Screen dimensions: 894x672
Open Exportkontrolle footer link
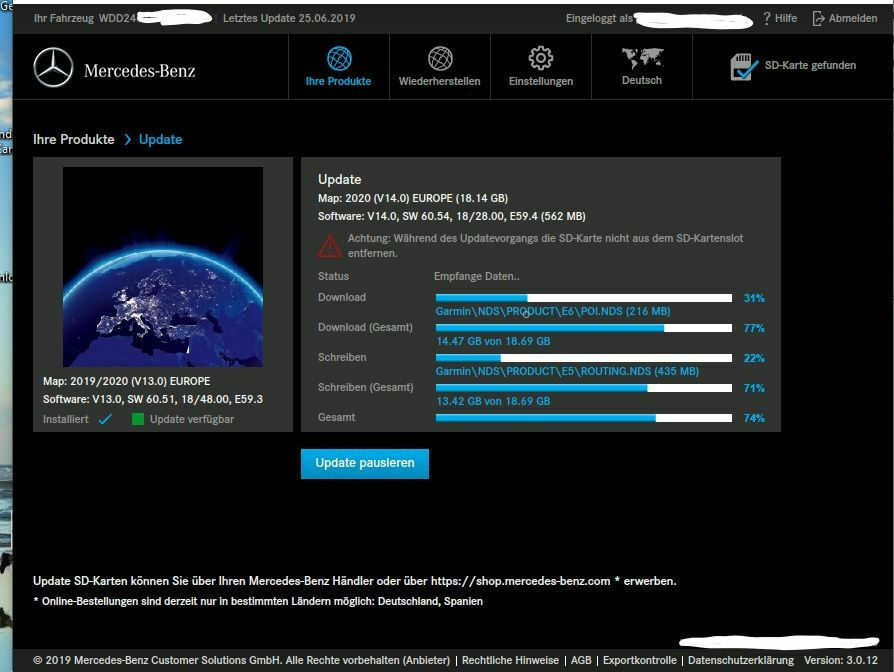640,660
